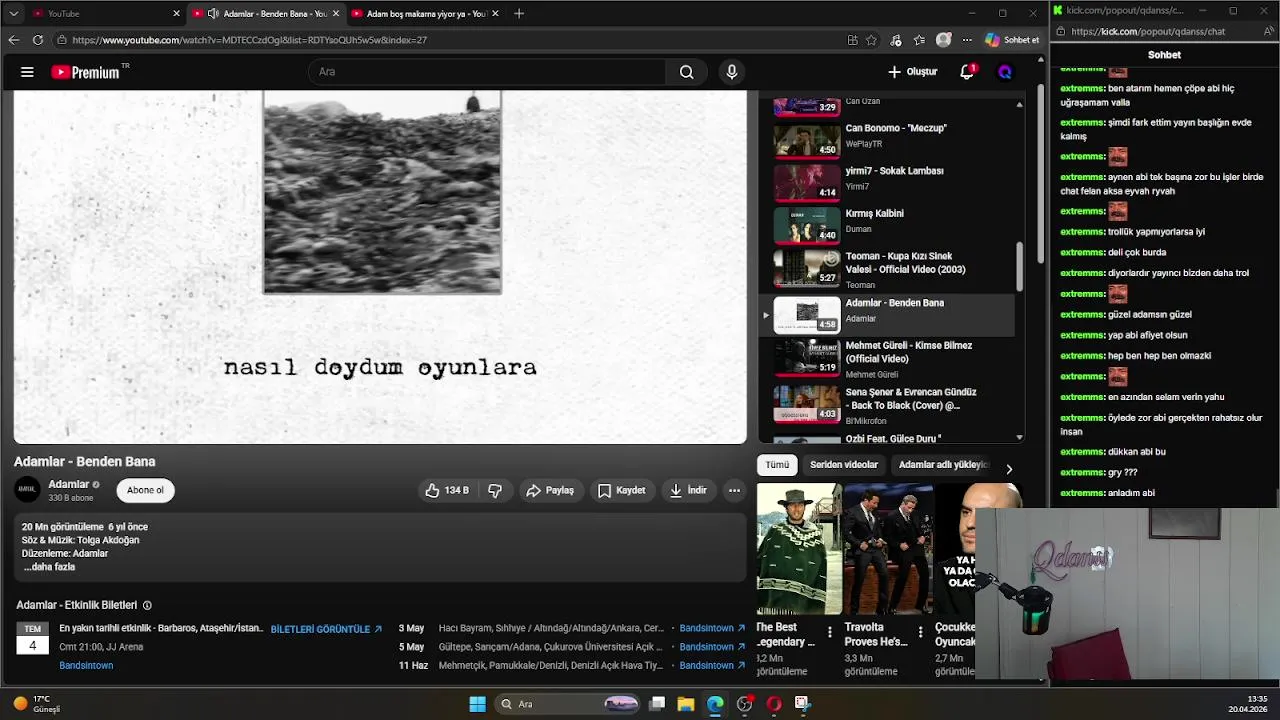Click the YouTube search magnifier button
Screen dimensions: 1280x720
[686, 72]
